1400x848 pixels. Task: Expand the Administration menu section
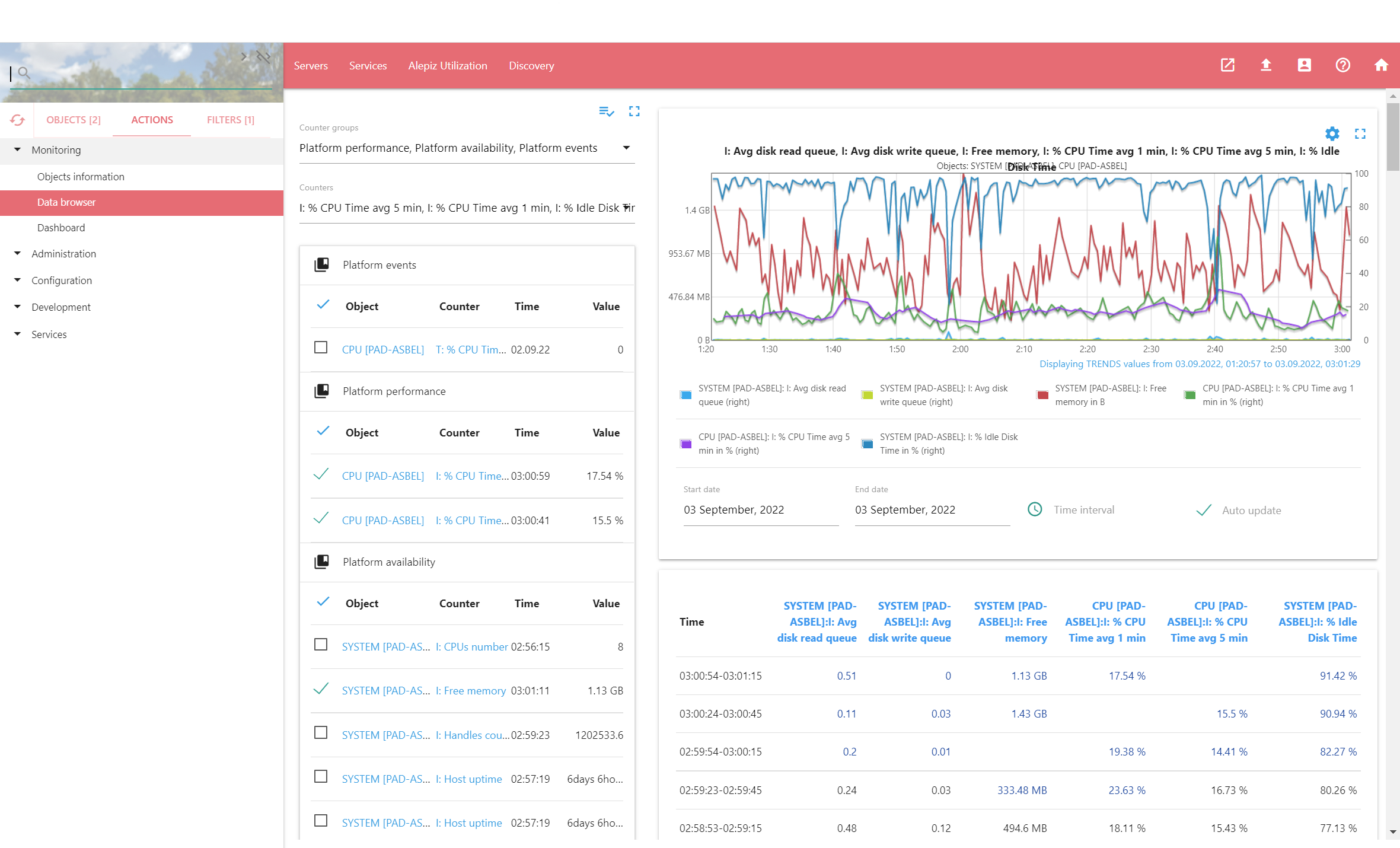point(63,254)
